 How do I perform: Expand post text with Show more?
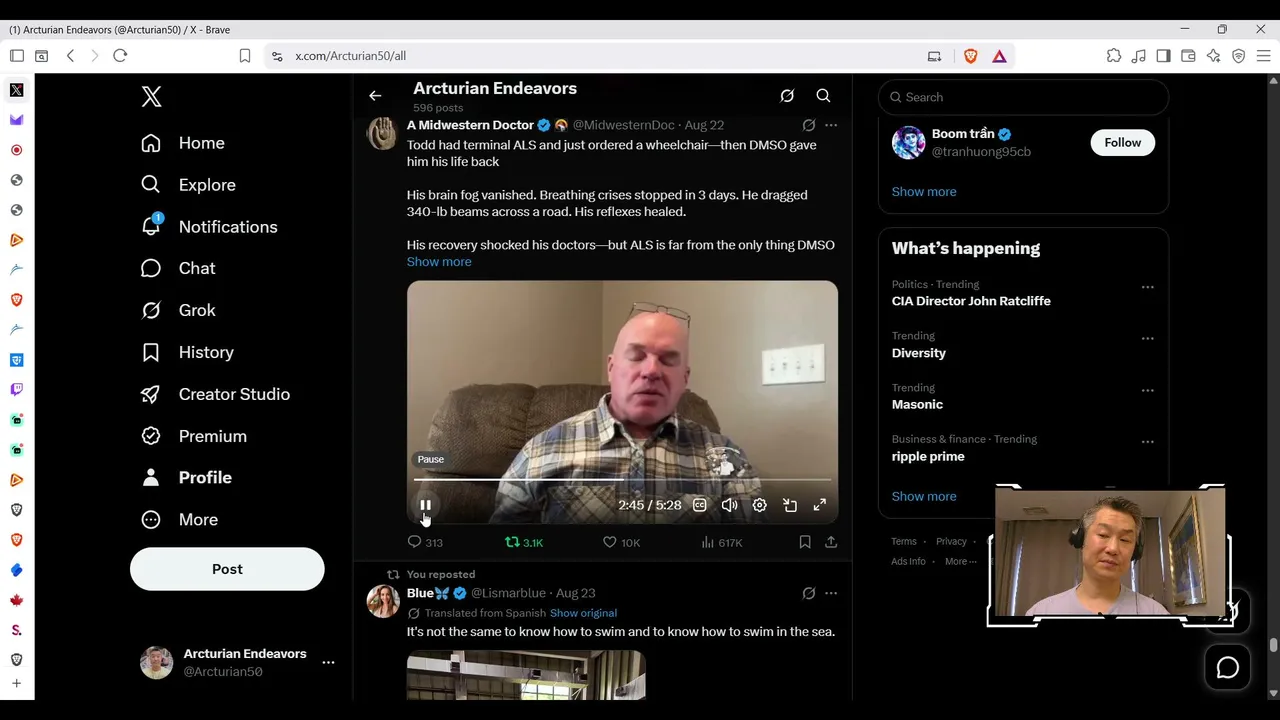coord(439,262)
